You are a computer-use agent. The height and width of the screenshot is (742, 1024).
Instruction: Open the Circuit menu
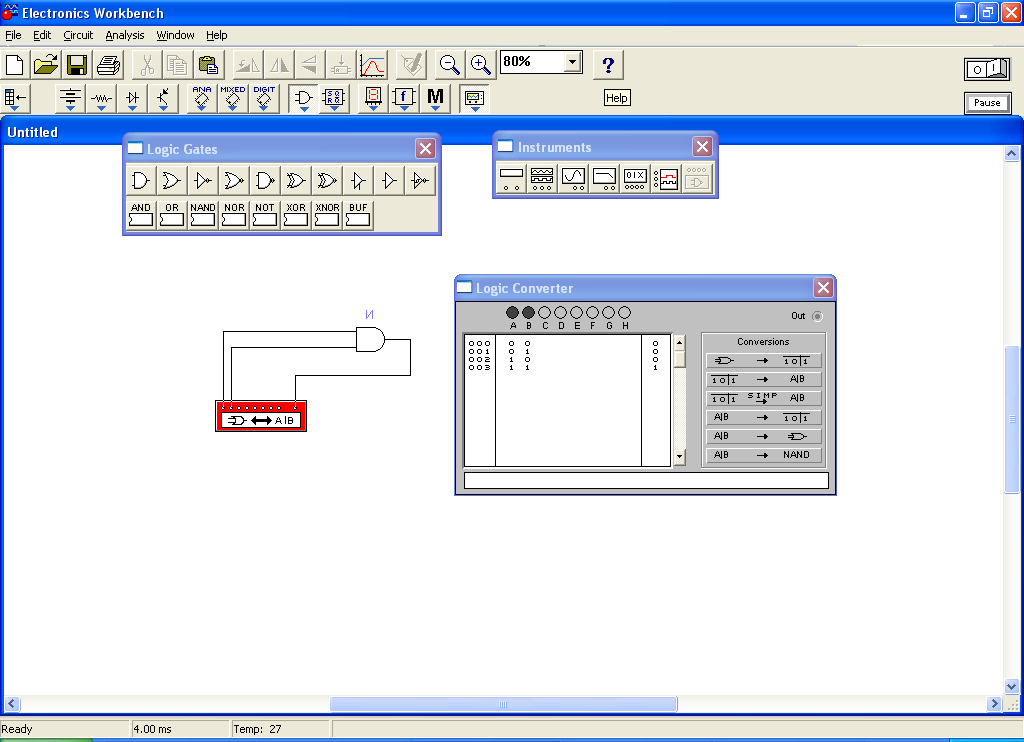pos(78,35)
